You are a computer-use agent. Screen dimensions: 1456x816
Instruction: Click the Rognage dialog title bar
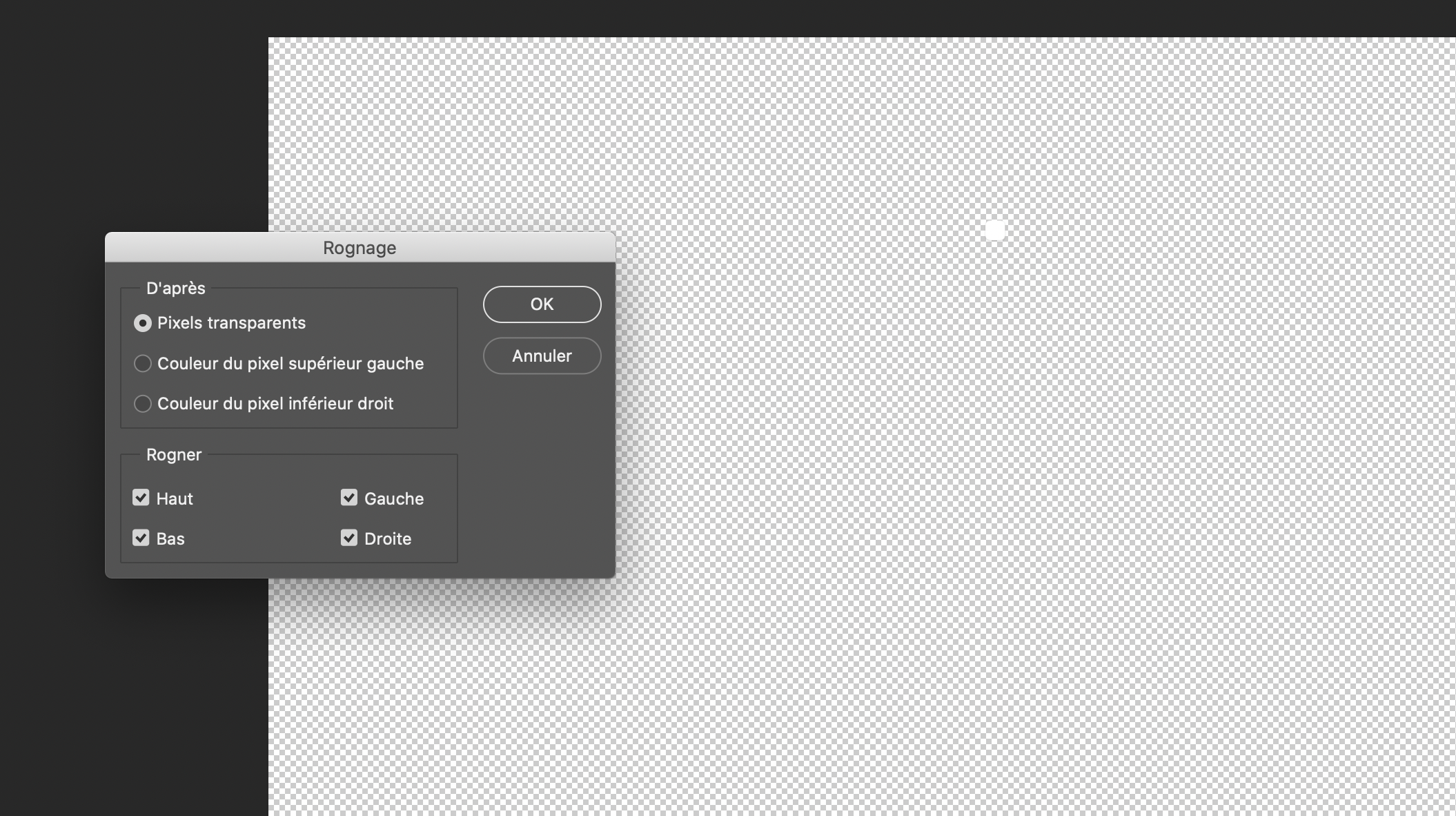(x=359, y=248)
